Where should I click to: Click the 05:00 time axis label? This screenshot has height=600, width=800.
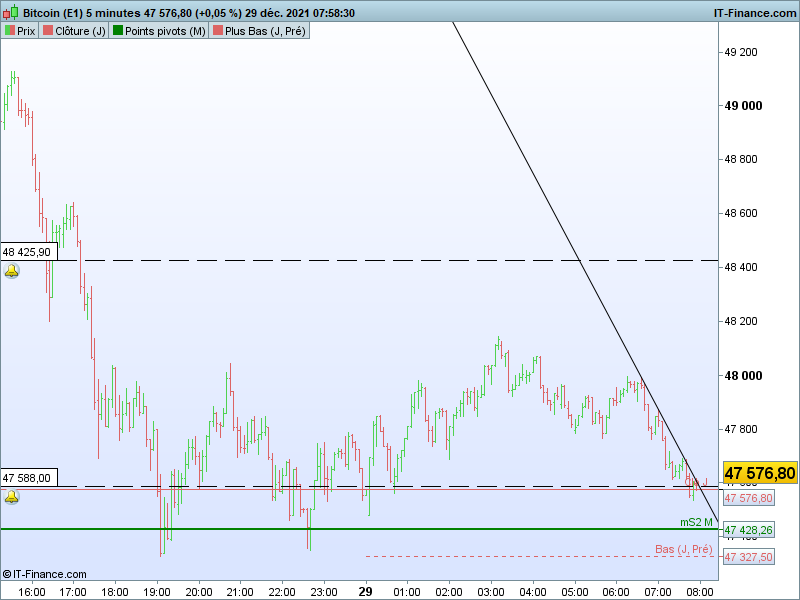tap(574, 592)
